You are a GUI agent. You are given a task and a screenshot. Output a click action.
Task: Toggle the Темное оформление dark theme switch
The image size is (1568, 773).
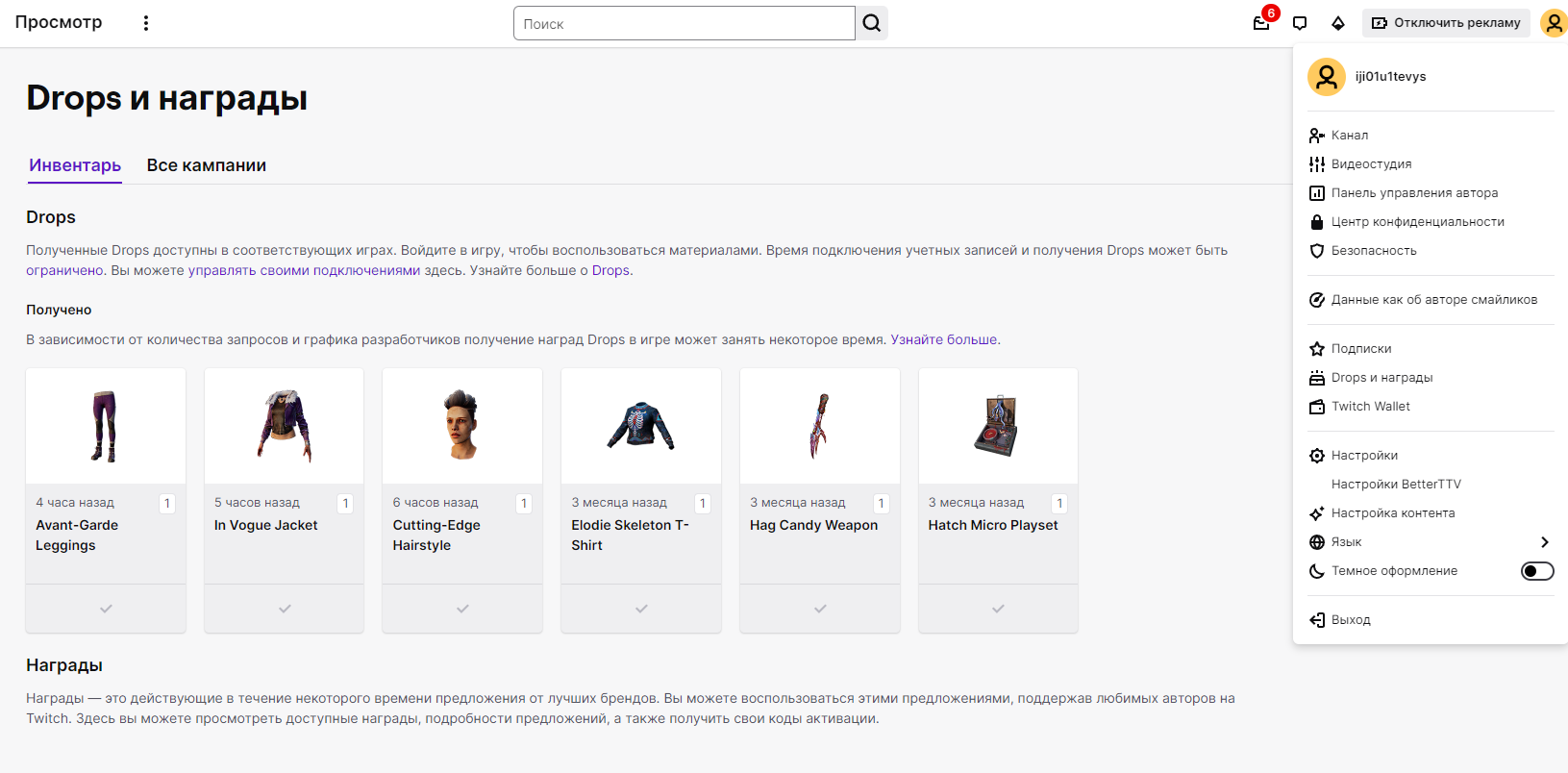click(x=1536, y=571)
